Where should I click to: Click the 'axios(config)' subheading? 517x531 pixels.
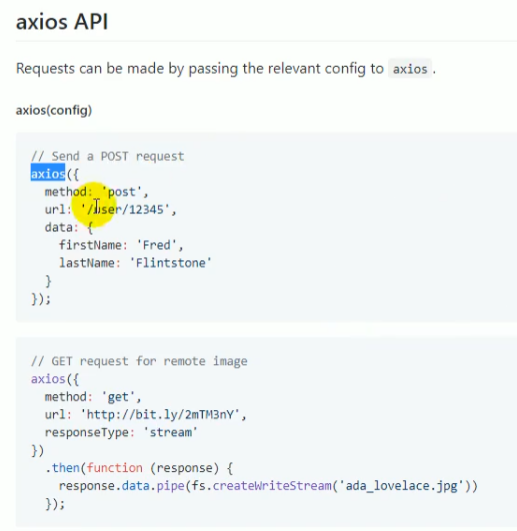(x=54, y=110)
